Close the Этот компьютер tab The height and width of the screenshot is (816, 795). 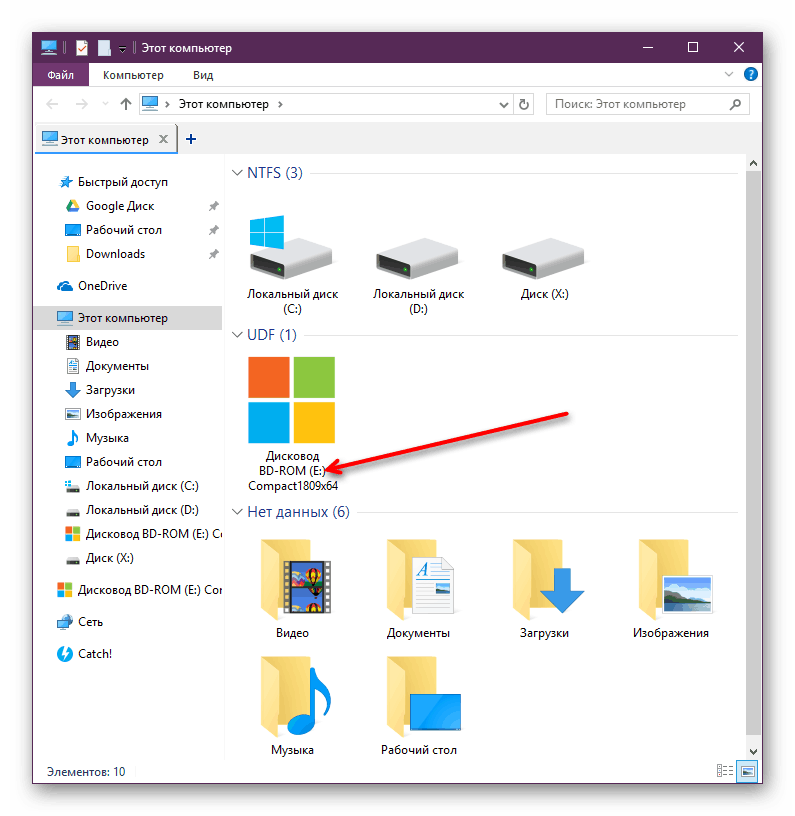point(163,139)
